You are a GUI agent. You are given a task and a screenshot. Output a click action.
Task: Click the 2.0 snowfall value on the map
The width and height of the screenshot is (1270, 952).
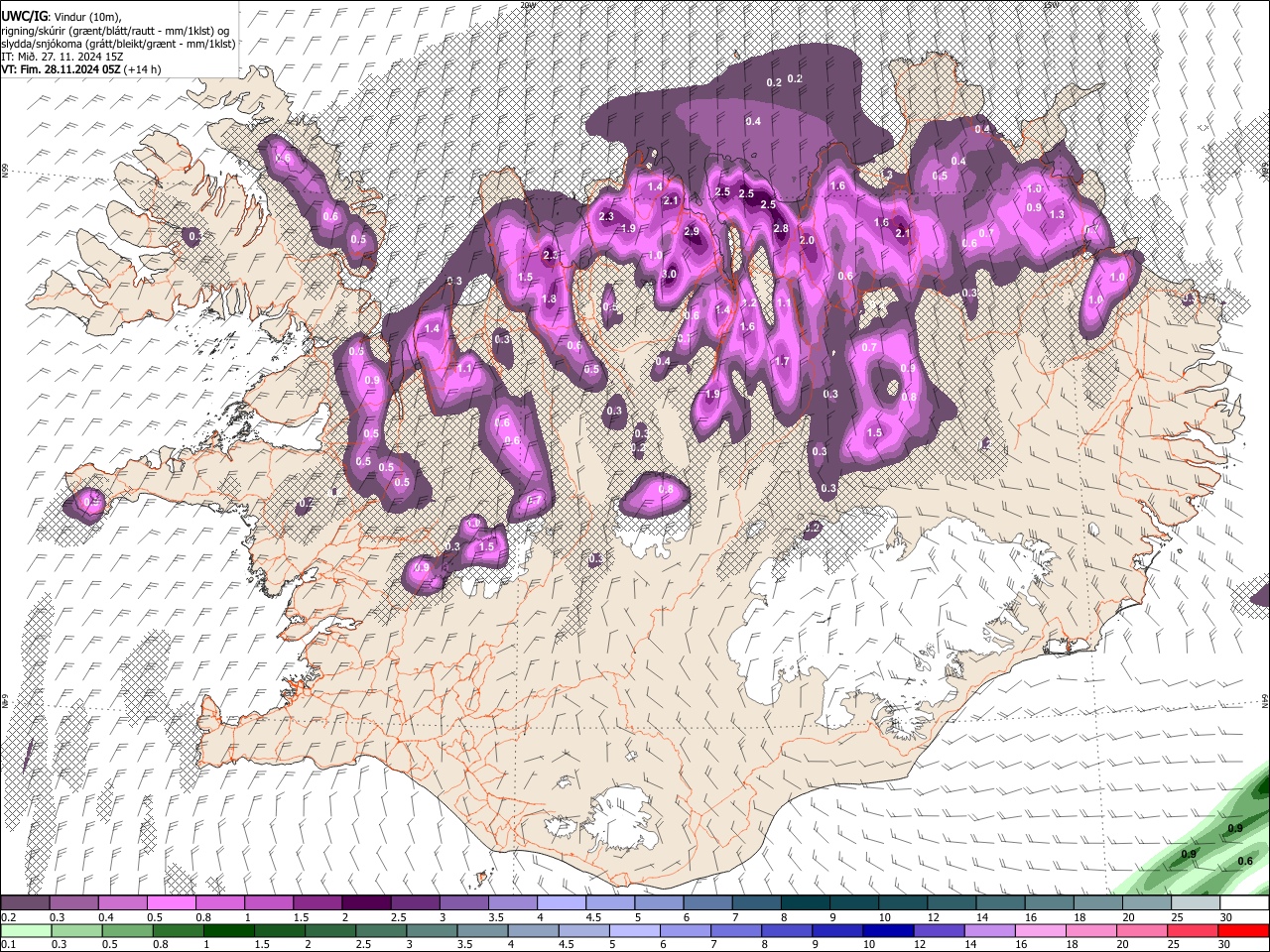(x=807, y=241)
